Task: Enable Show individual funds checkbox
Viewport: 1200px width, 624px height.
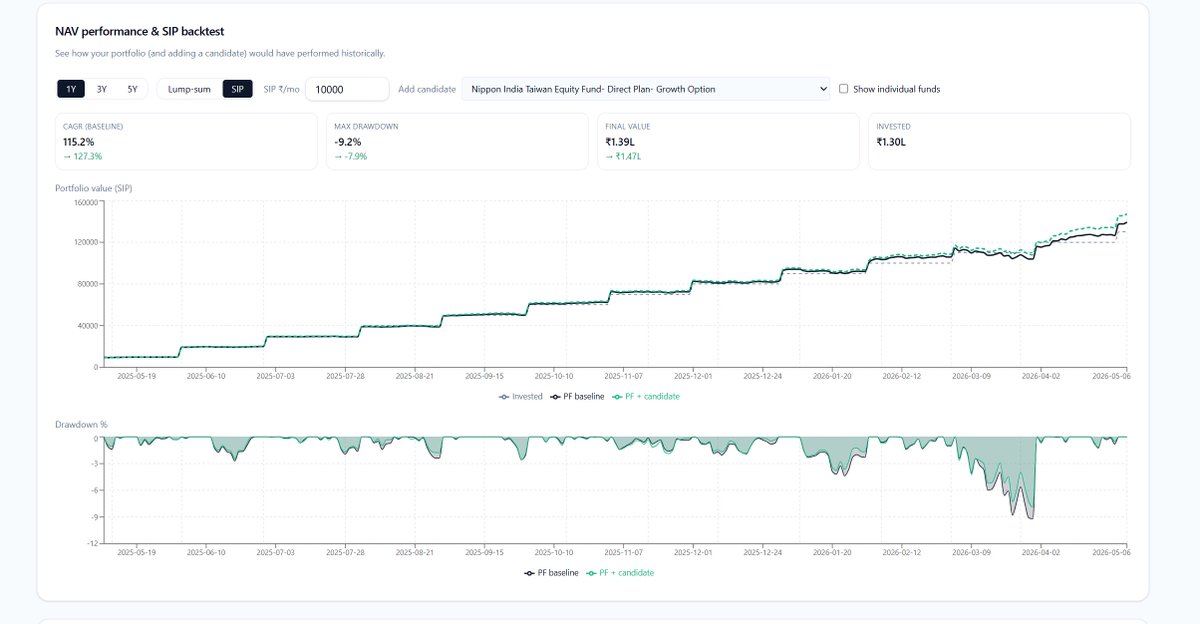Action: click(844, 89)
